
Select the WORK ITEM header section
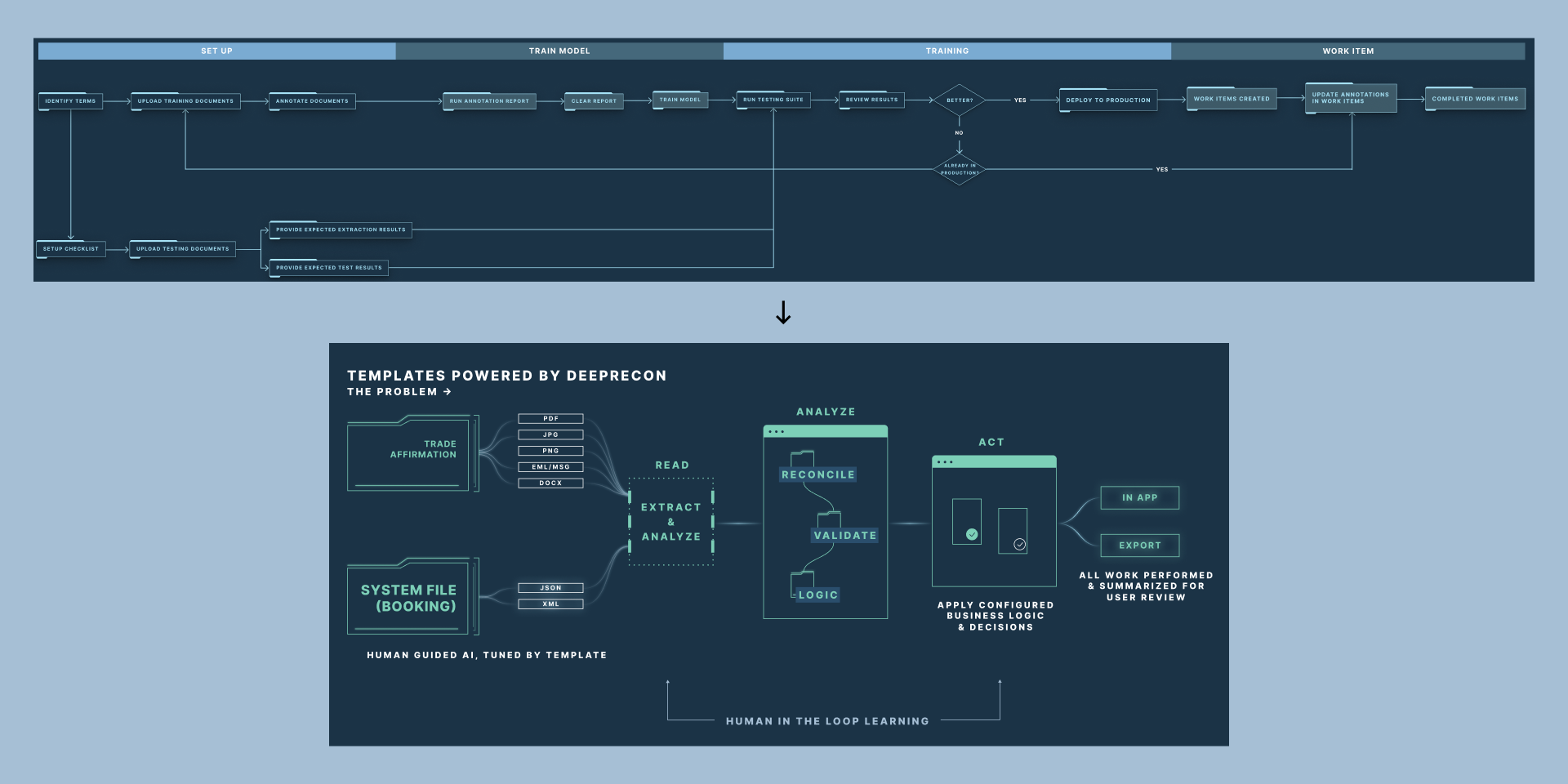pos(1348,51)
